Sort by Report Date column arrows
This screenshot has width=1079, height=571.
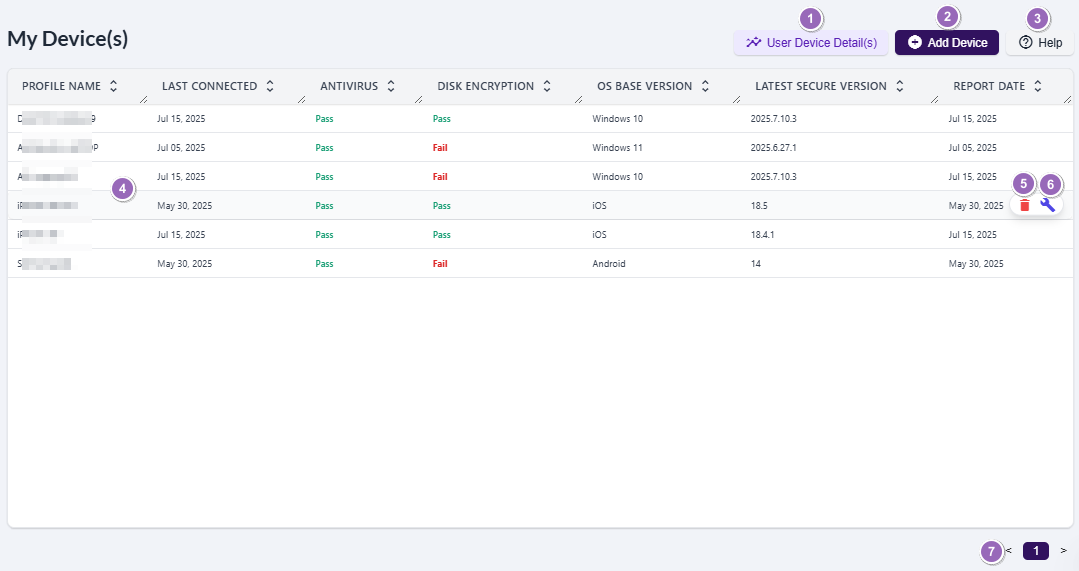1038,86
